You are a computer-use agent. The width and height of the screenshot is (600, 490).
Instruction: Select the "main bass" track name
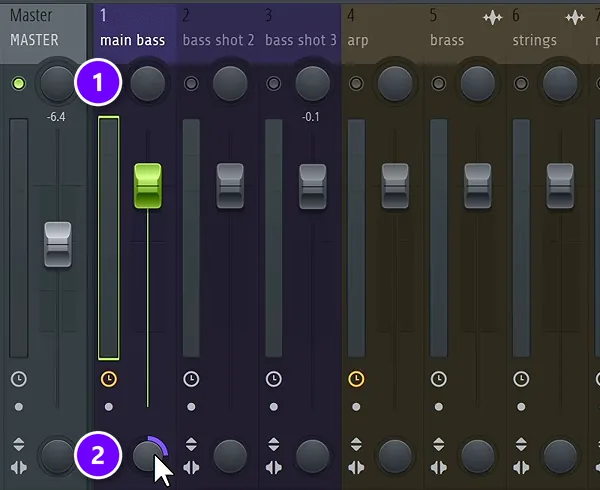click(x=132, y=40)
